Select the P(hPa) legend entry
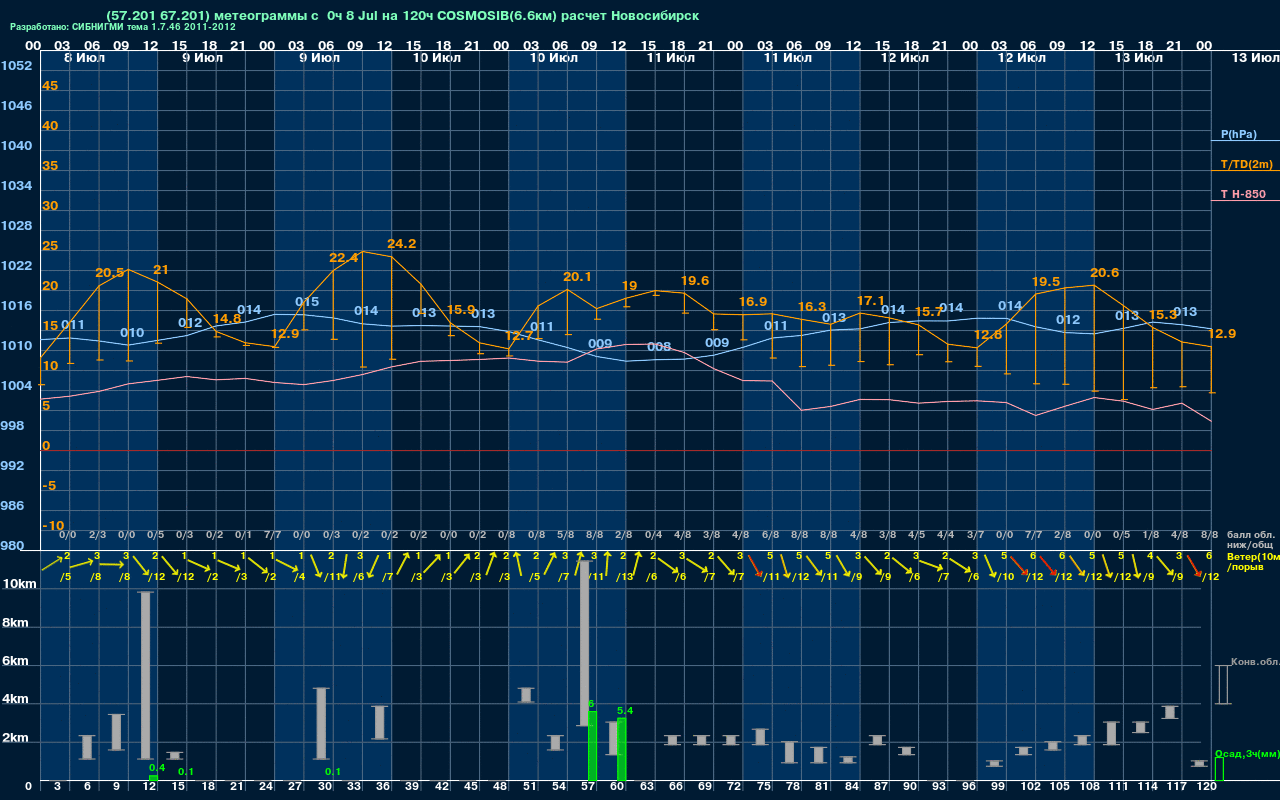The height and width of the screenshot is (800, 1280). click(x=1239, y=134)
